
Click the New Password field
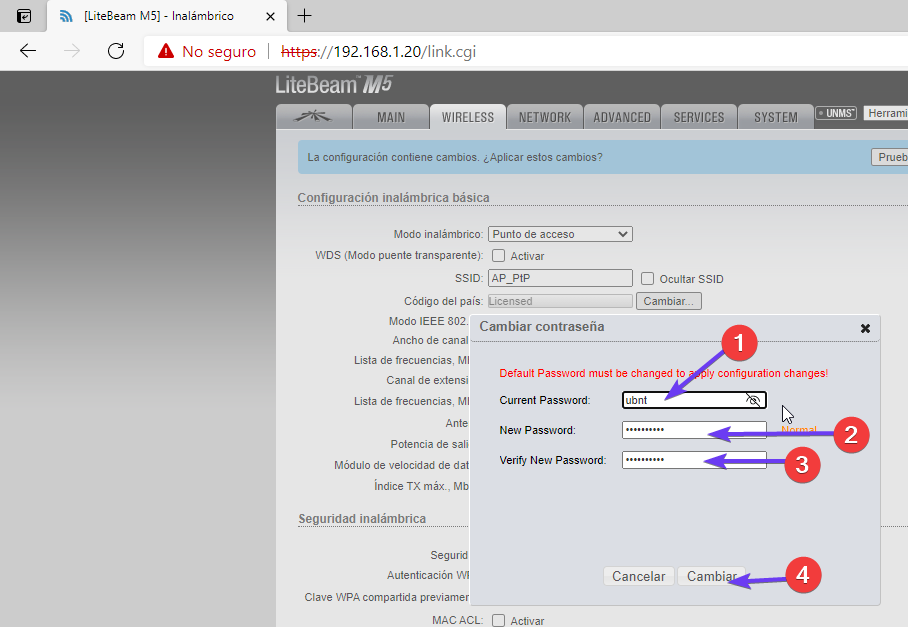693,430
